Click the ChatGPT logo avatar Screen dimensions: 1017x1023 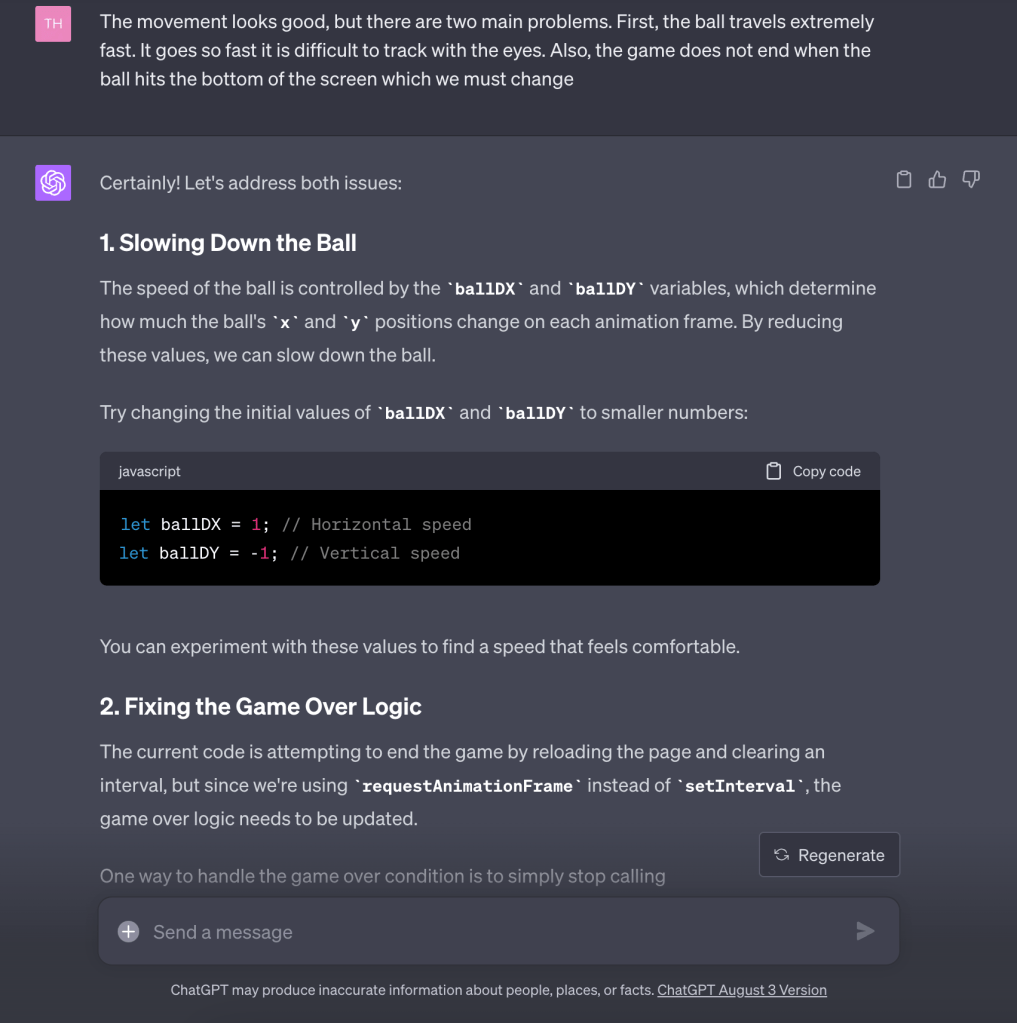tap(53, 183)
